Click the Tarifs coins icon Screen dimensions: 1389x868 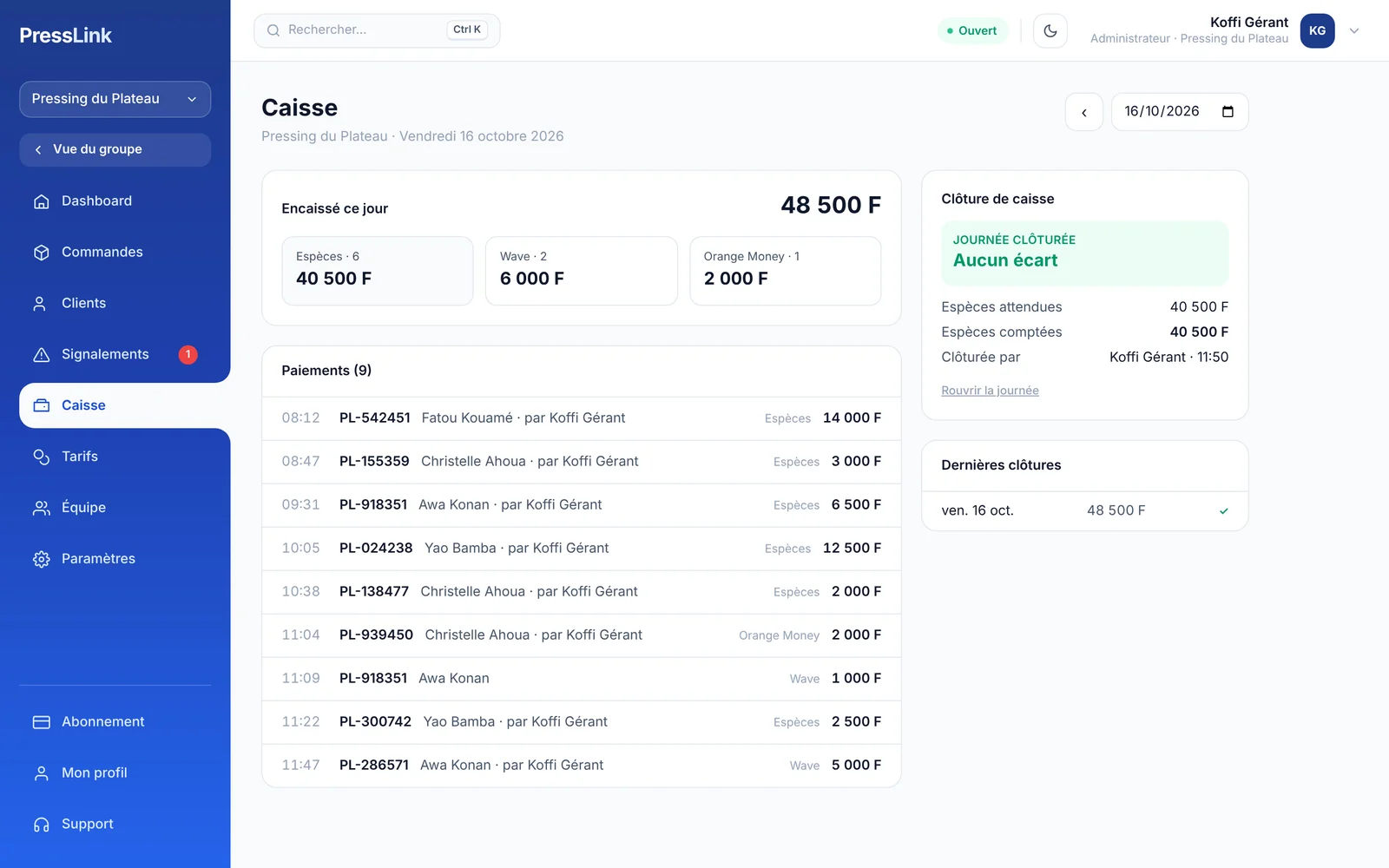pos(41,457)
